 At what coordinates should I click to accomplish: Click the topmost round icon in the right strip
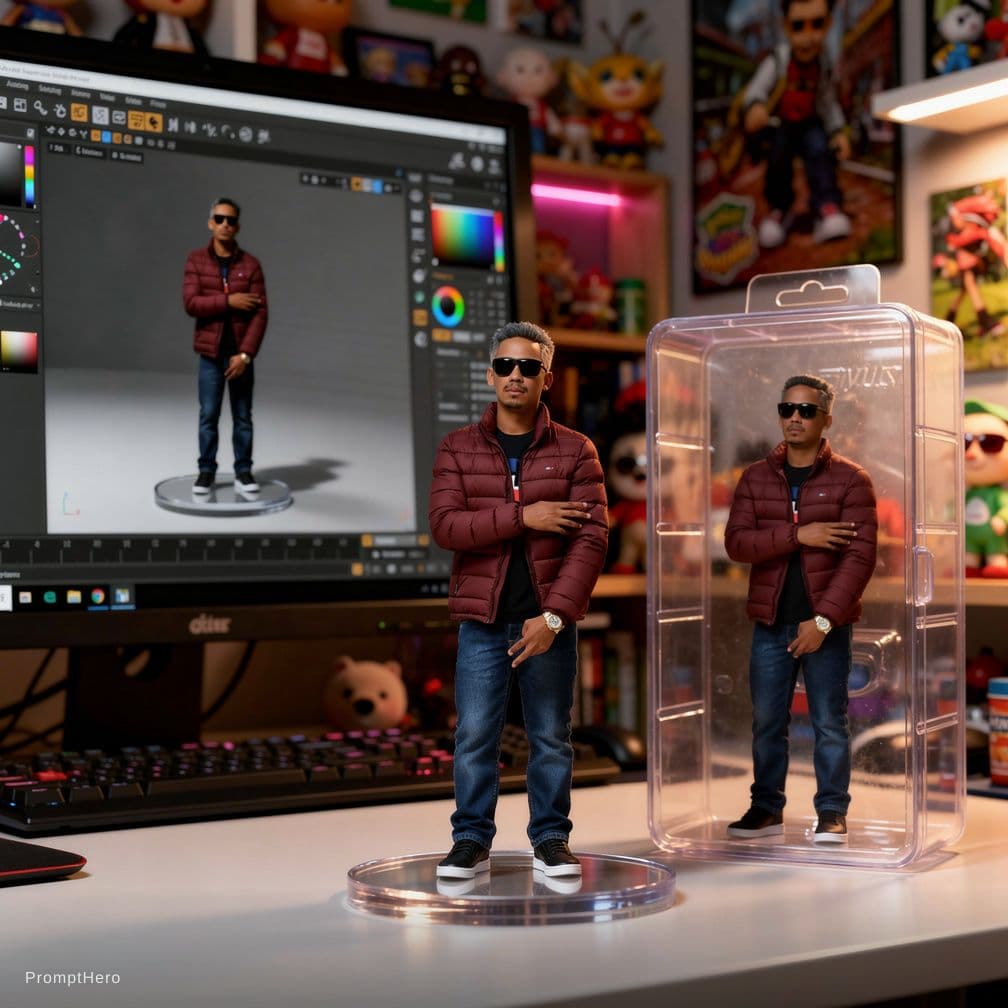pyautogui.click(x=416, y=196)
